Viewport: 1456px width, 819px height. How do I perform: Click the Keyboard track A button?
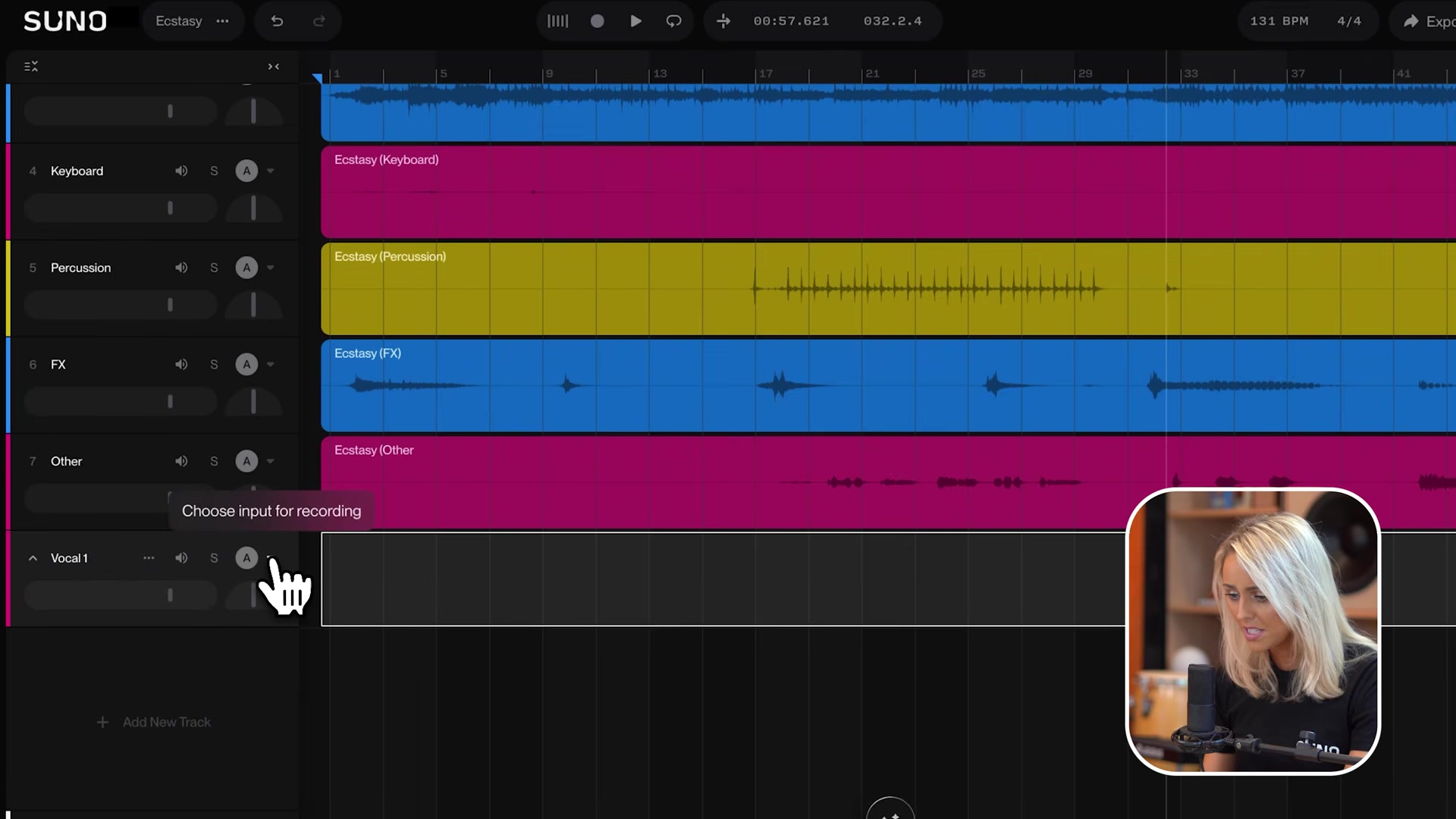pyautogui.click(x=246, y=171)
